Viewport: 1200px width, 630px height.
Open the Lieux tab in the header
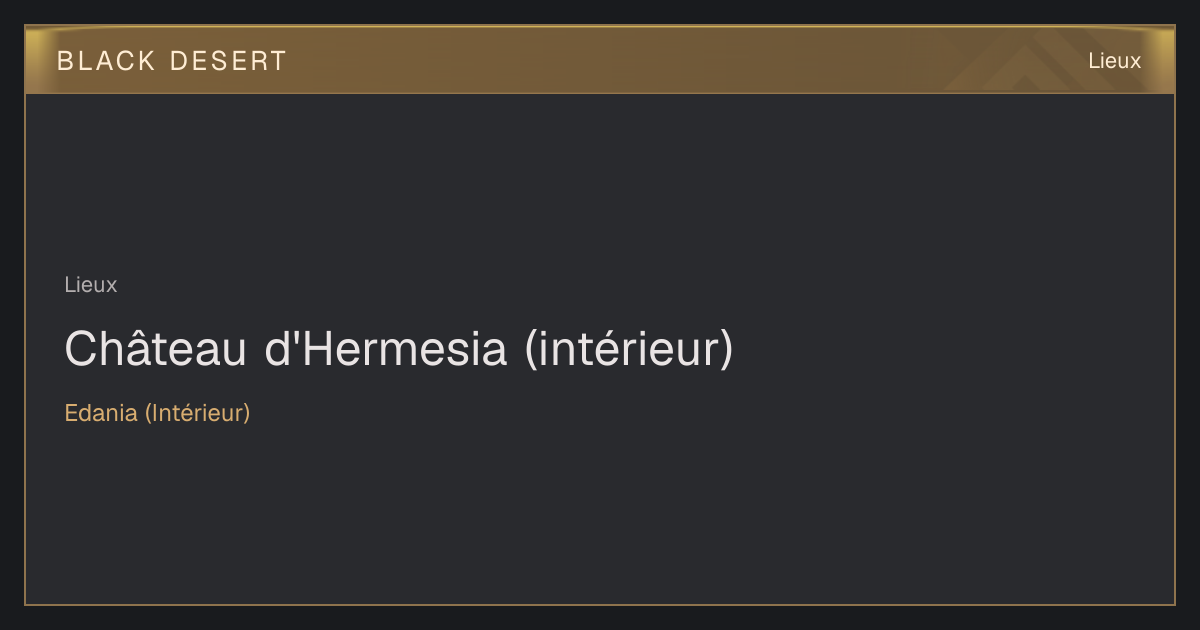1114,61
